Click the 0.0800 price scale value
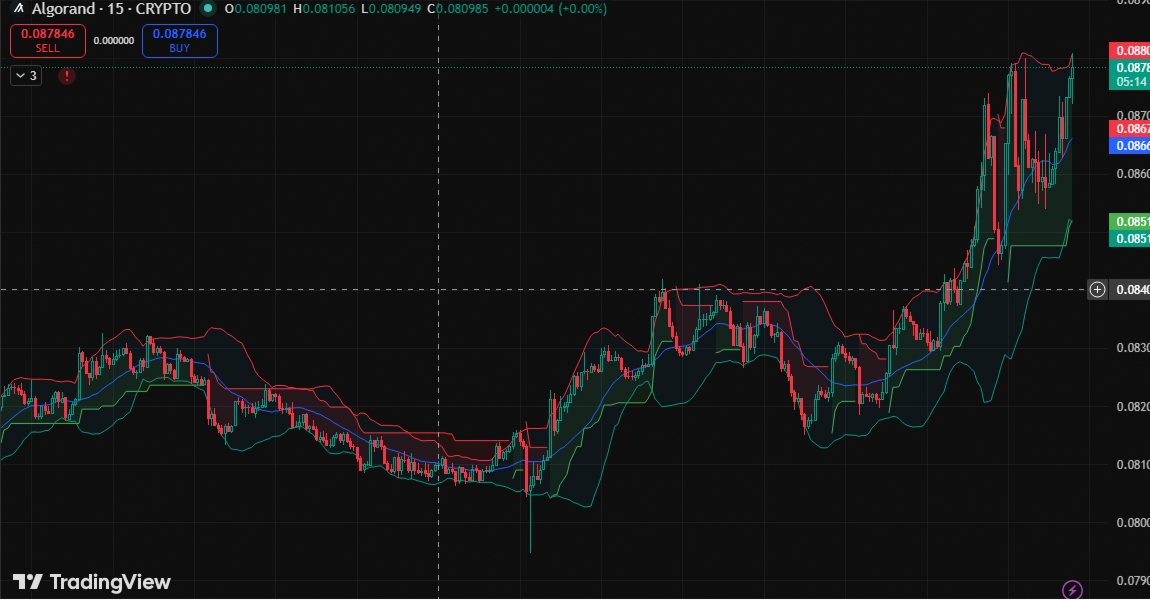 pyautogui.click(x=1132, y=523)
